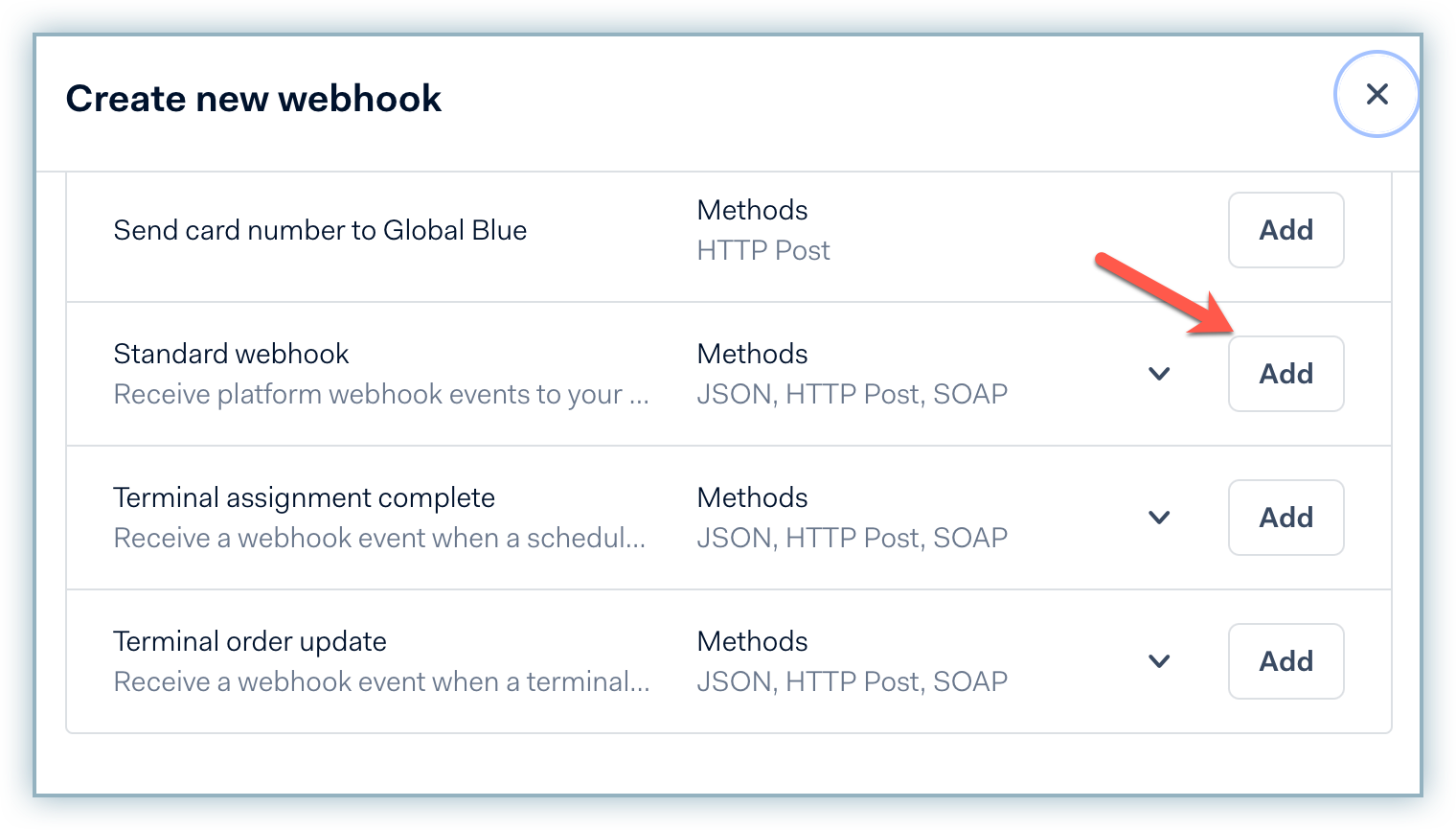
Task: Click the HTTP Post method of Global Blue row
Action: point(763,250)
